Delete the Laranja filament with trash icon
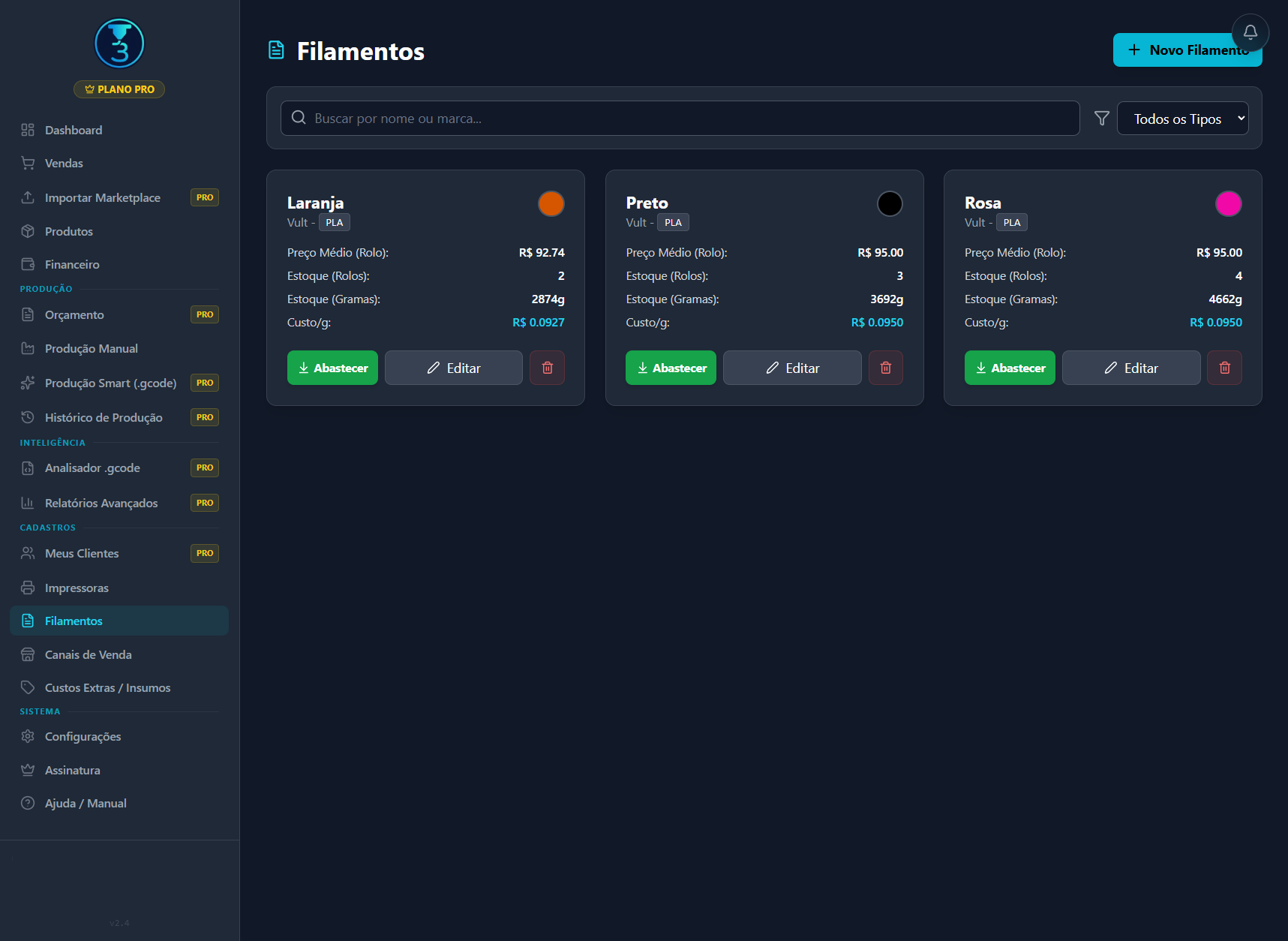The width and height of the screenshot is (1288, 941). point(547,368)
